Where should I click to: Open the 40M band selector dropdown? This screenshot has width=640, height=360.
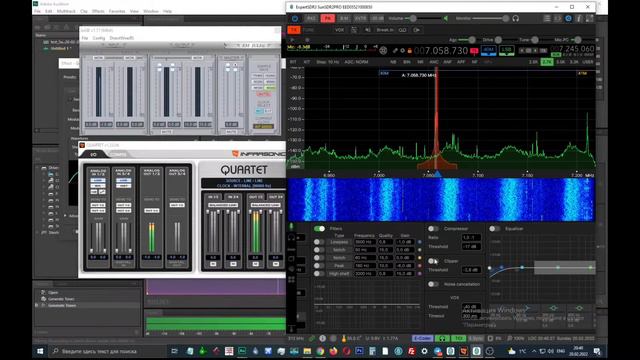(x=489, y=50)
